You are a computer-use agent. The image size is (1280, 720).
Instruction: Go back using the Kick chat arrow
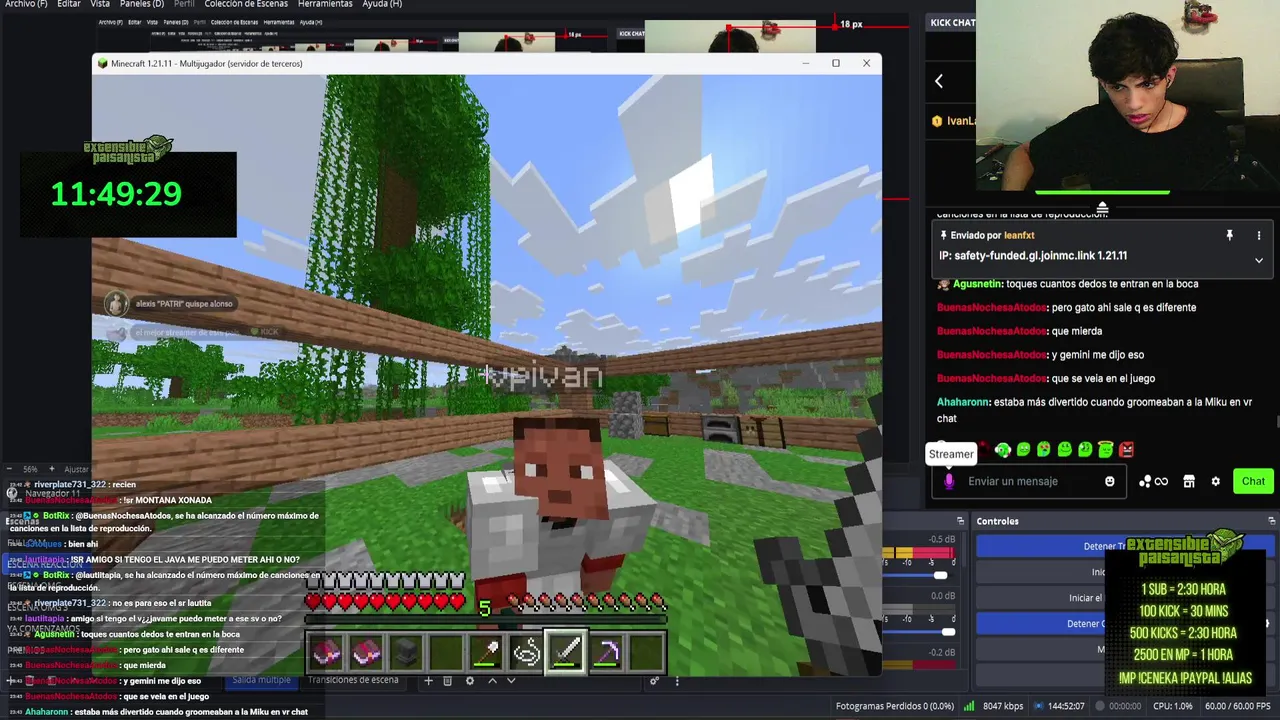coord(939,81)
